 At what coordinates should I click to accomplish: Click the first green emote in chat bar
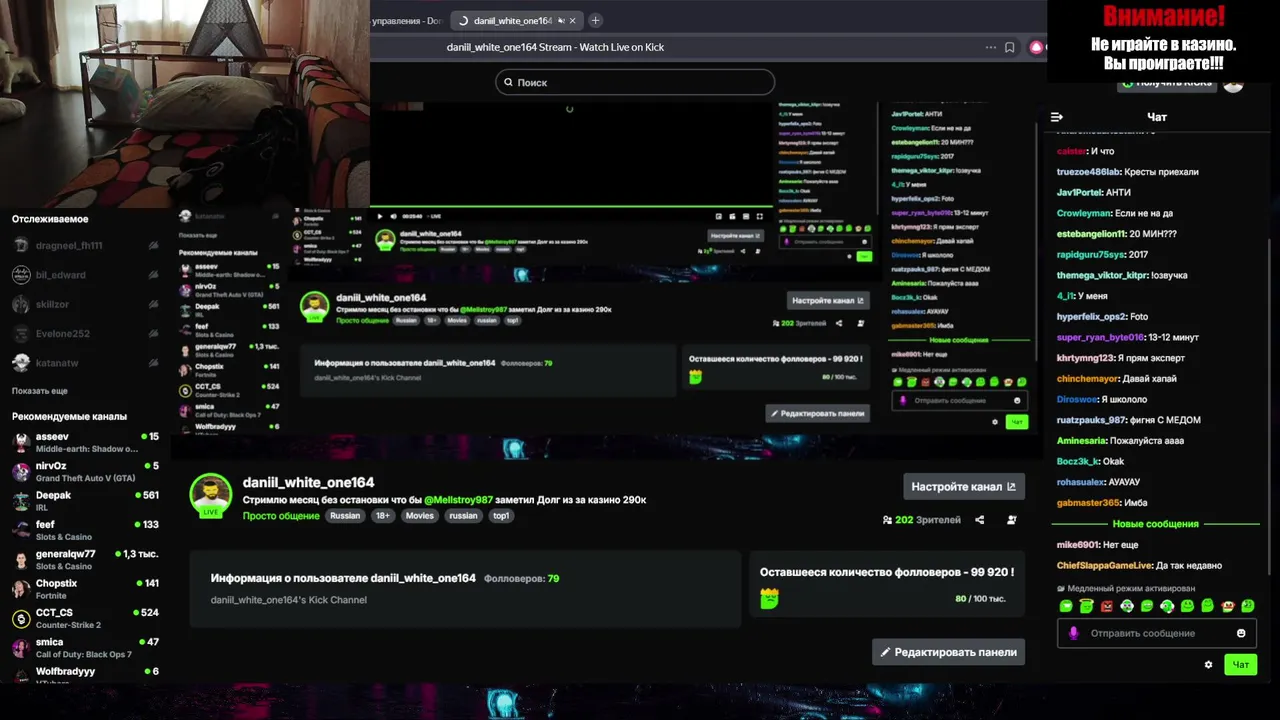1066,606
